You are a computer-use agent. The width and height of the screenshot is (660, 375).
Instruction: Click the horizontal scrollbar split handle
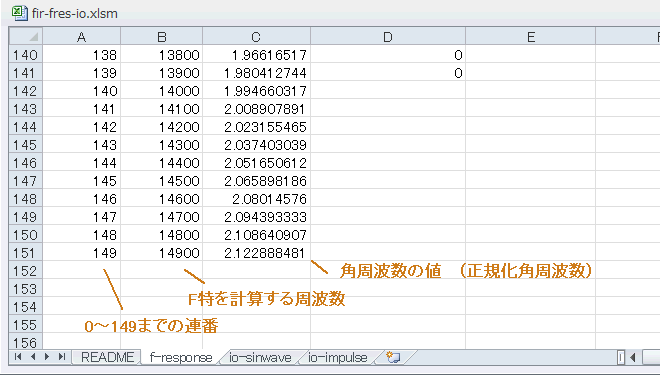[x=621, y=358]
